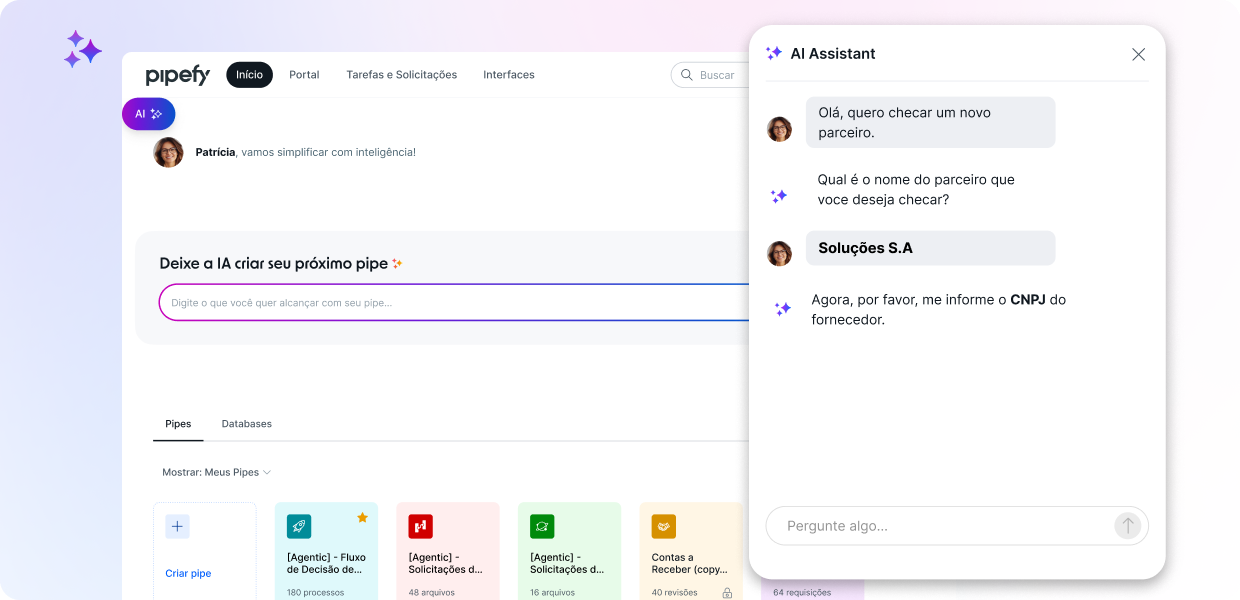Open the Interfaces menu item
The height and width of the screenshot is (600, 1240).
click(x=508, y=75)
